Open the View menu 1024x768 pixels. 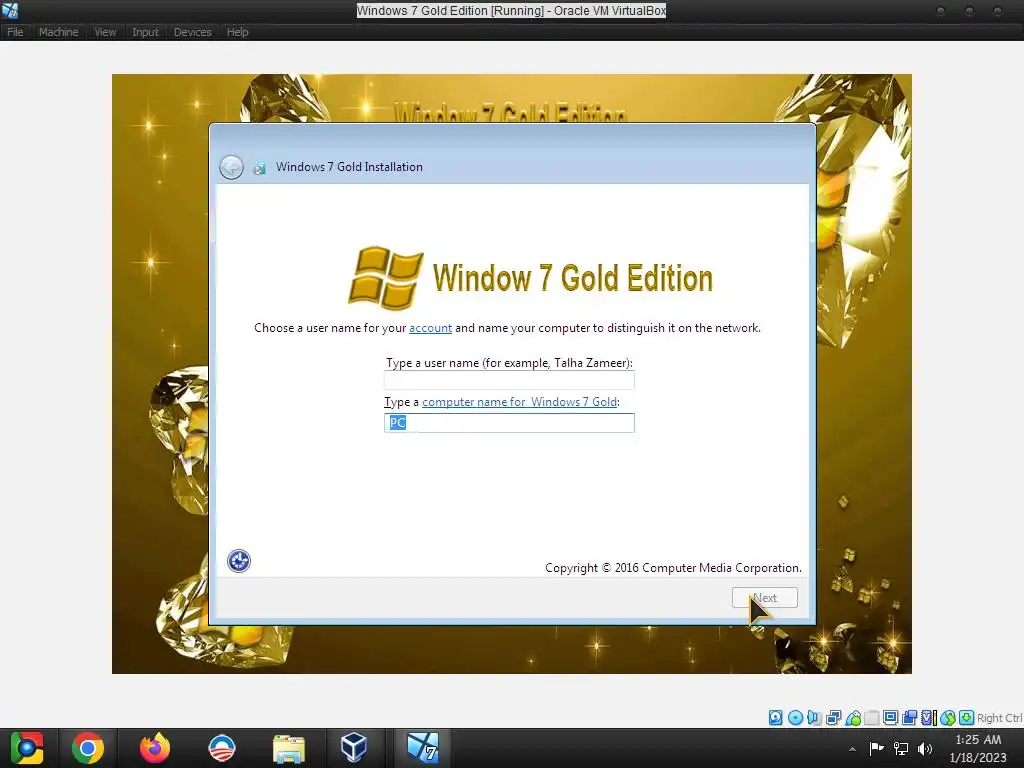pos(105,32)
